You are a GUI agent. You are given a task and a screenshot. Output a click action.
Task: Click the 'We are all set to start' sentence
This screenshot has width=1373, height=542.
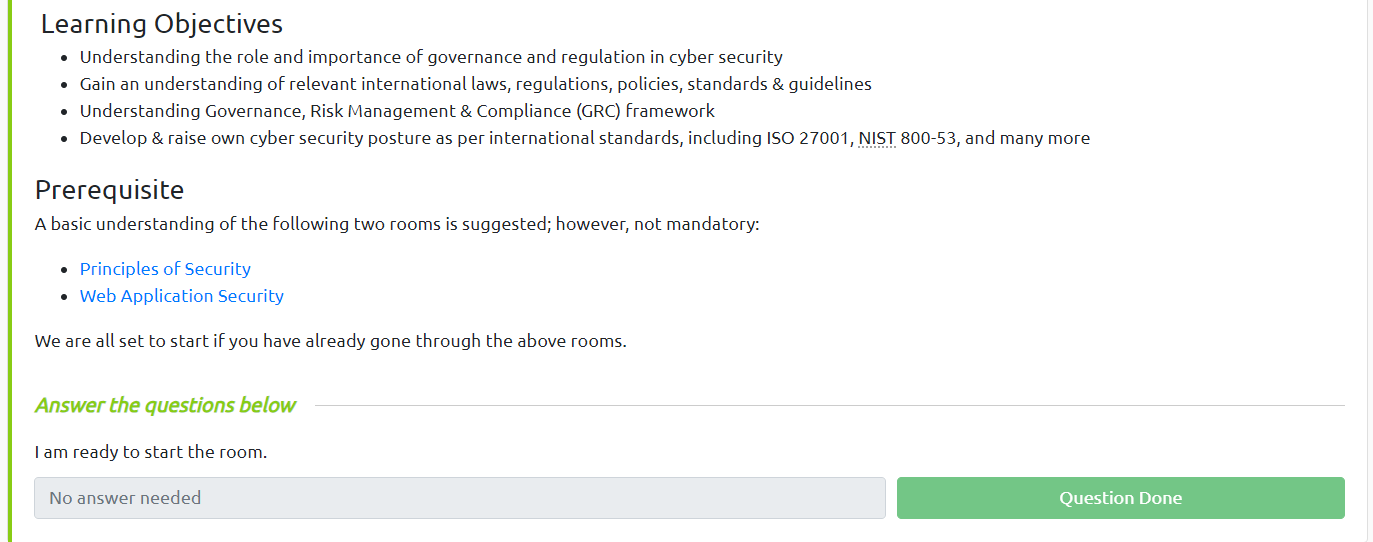click(330, 341)
